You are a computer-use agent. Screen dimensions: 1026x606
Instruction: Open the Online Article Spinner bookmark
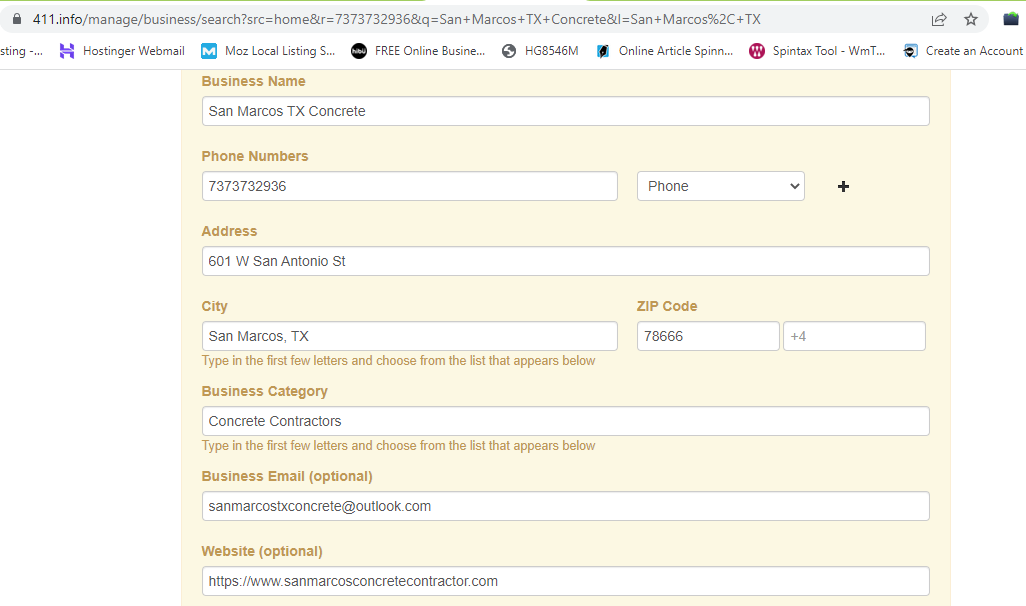(664, 51)
